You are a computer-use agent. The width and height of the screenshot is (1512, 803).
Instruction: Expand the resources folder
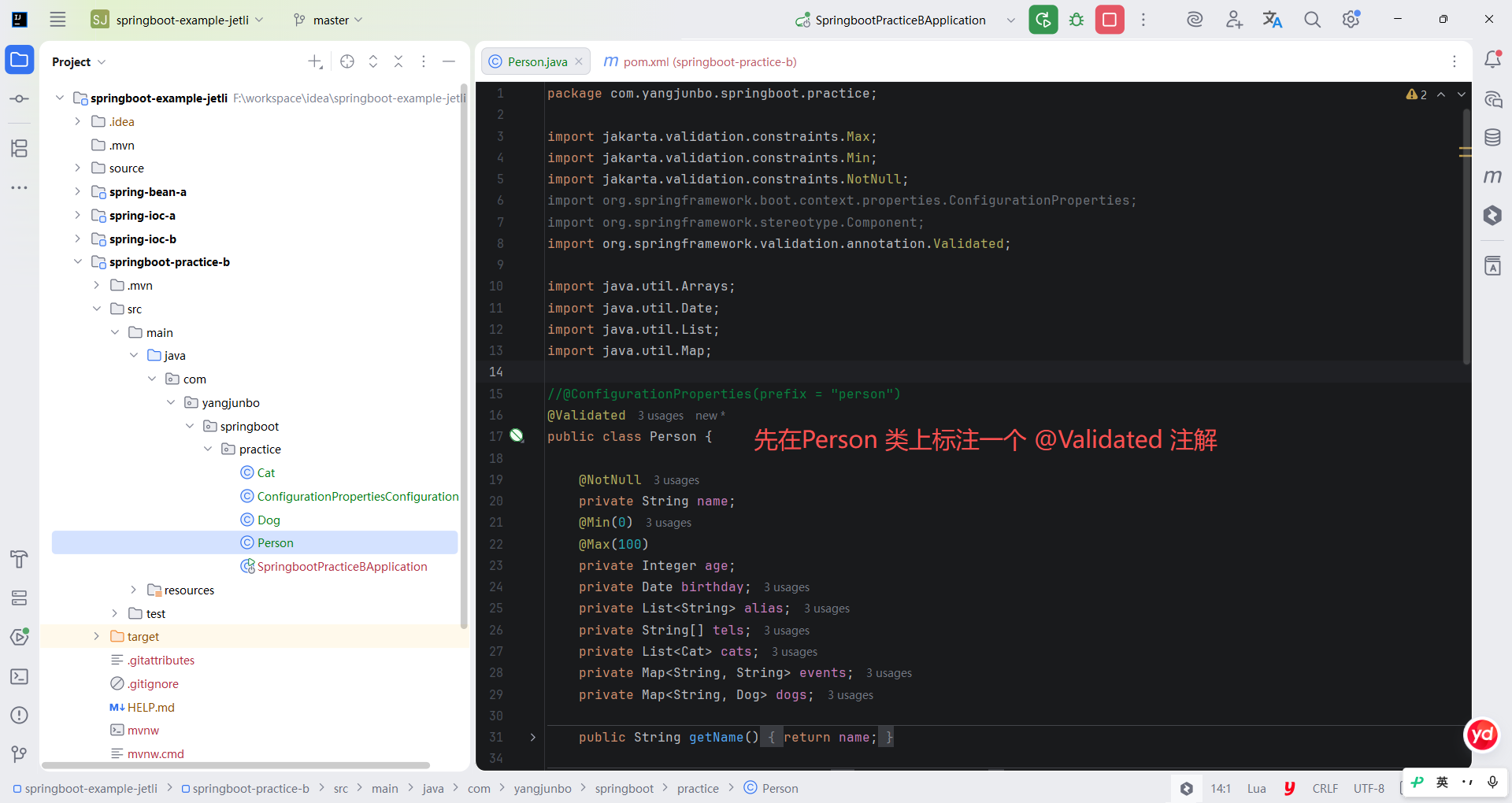pos(133,590)
